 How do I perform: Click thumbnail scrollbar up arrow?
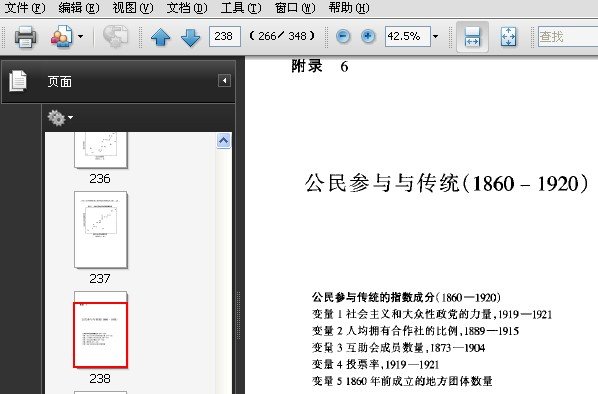click(223, 141)
